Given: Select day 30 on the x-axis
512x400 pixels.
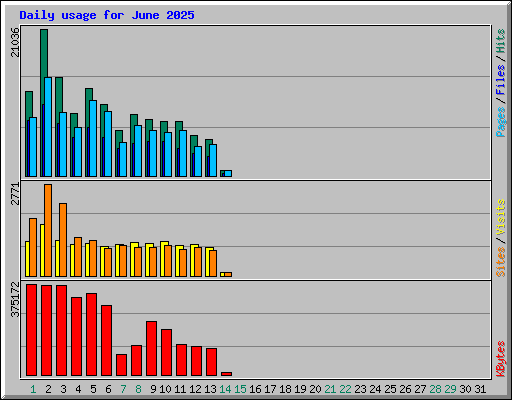Looking at the screenshot, I should click(x=465, y=389).
